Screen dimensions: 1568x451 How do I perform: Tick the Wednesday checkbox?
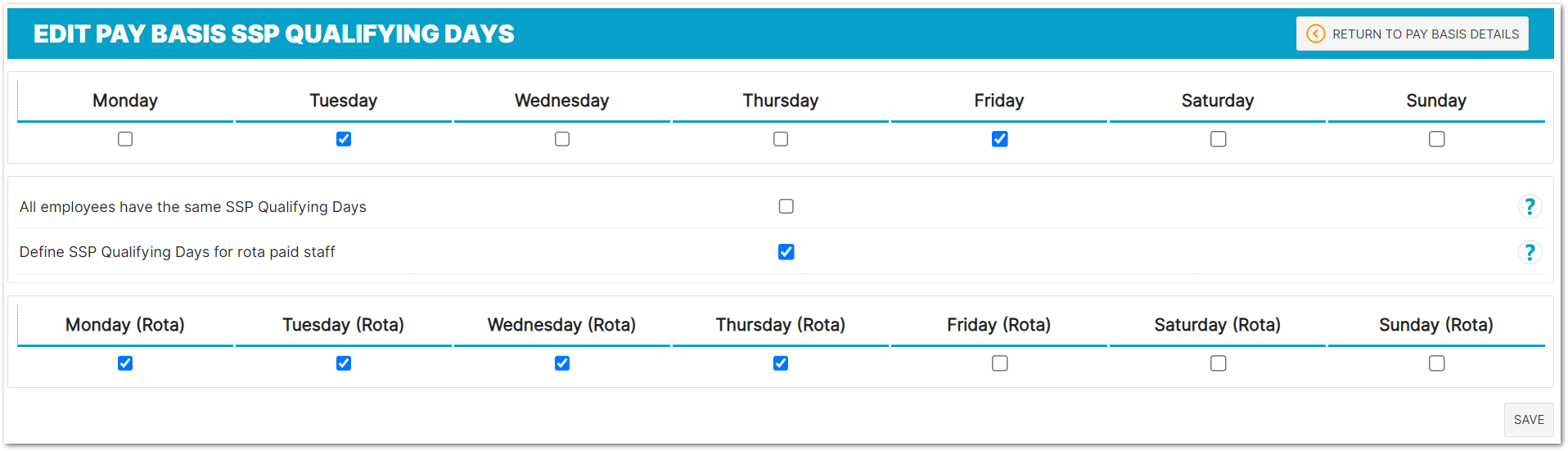(562, 139)
